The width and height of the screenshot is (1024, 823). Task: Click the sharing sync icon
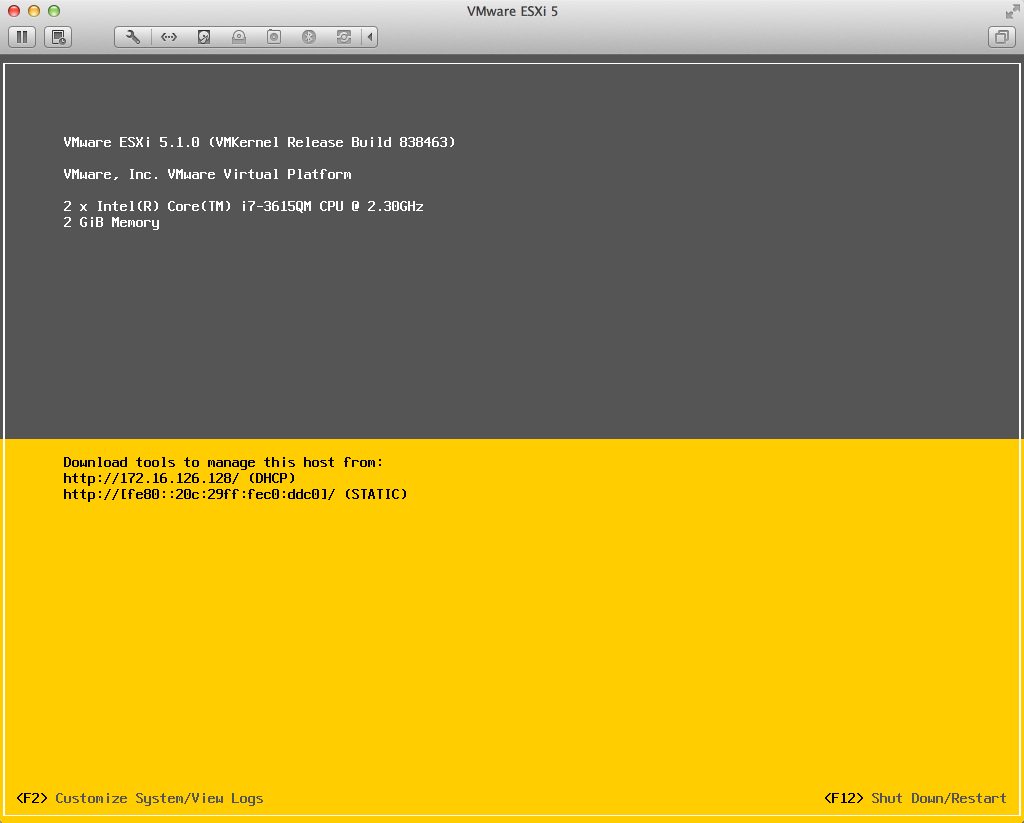344,37
